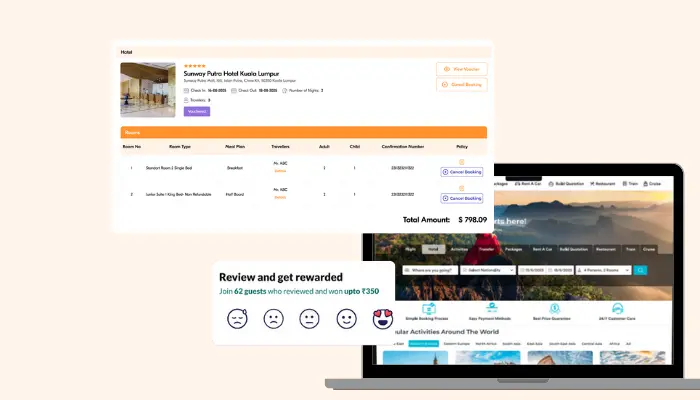Click the Best Price Guarantee icon
The height and width of the screenshot is (400, 700).
coord(555,308)
